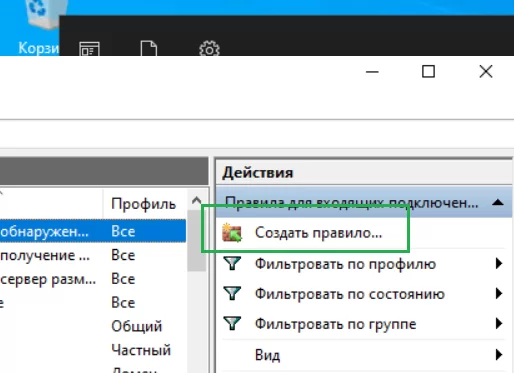
Task: Select the rule row ending сервер разм...
Action: [93, 279]
